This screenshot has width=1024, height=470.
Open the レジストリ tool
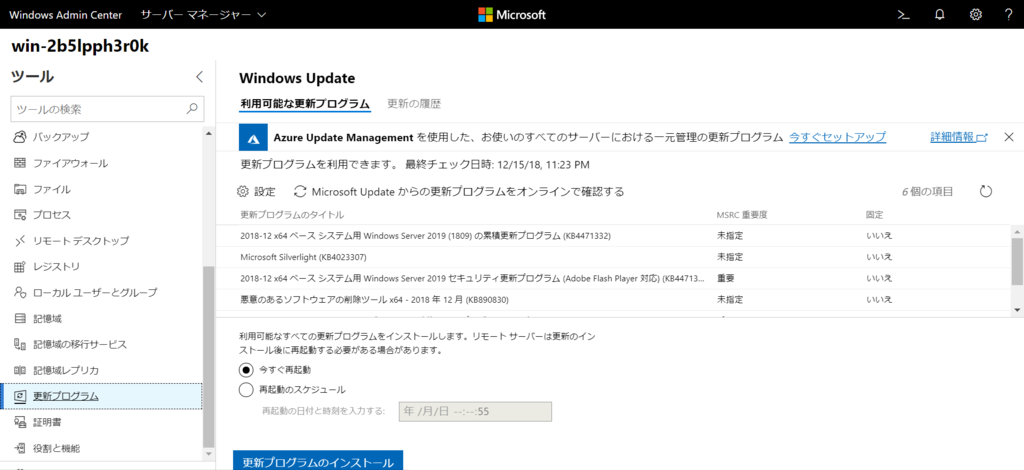[x=102, y=266]
